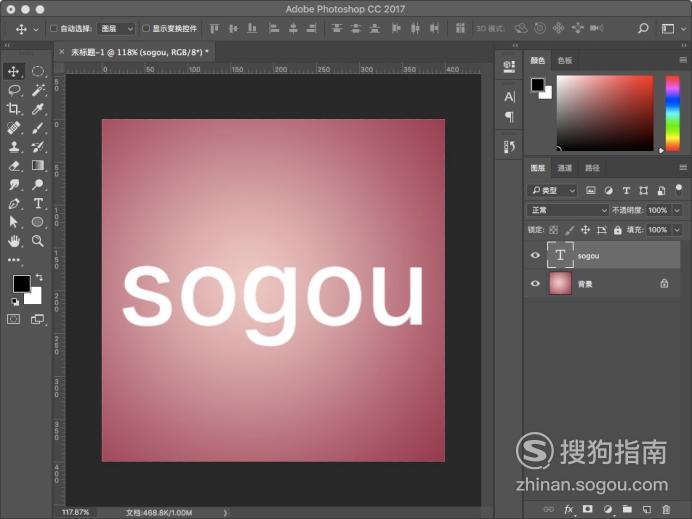This screenshot has height=519, width=692.
Task: Switch to the Channels tab
Action: point(564,168)
